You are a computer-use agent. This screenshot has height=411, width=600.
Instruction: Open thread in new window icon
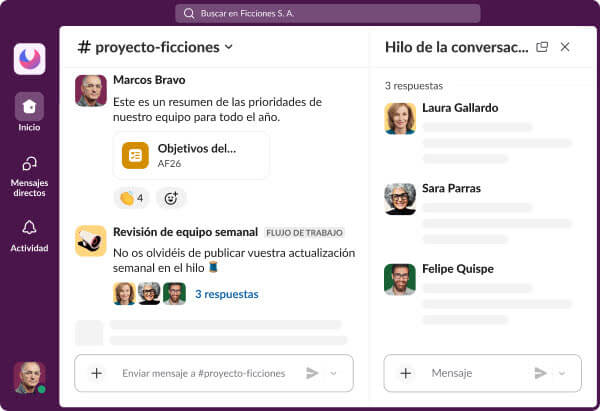point(542,47)
